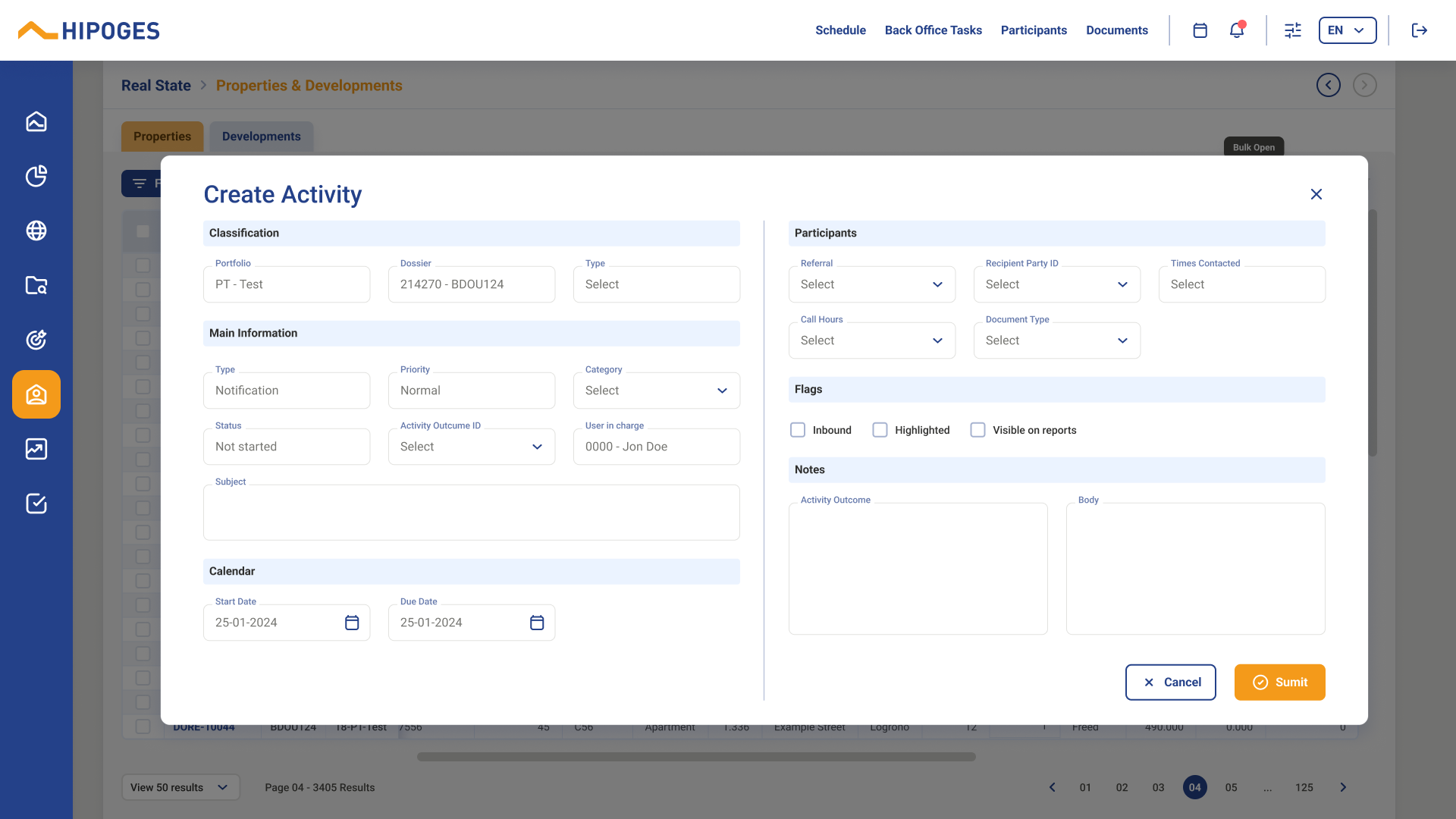The width and height of the screenshot is (1456, 819).
Task: Select the pie chart sidebar icon
Action: 36,176
